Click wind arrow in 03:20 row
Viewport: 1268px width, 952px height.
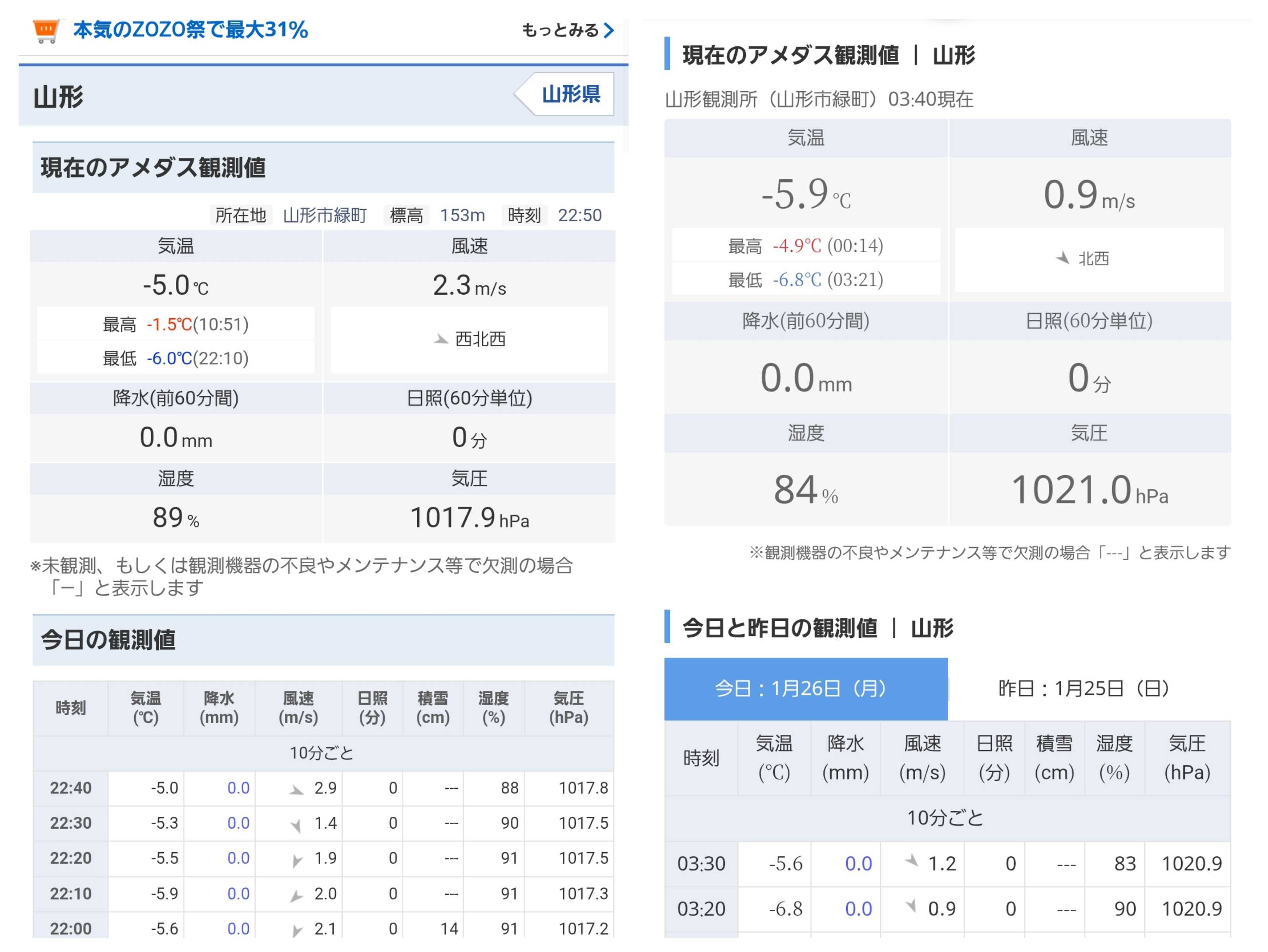(x=911, y=905)
